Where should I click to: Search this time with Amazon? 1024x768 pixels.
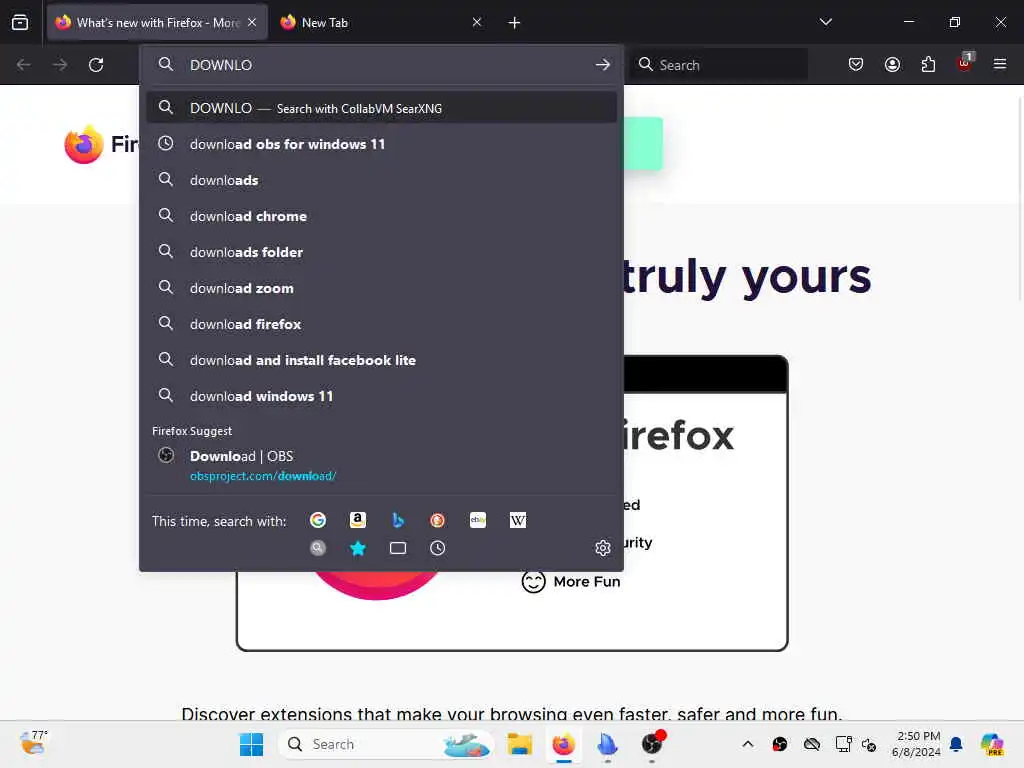(357, 520)
